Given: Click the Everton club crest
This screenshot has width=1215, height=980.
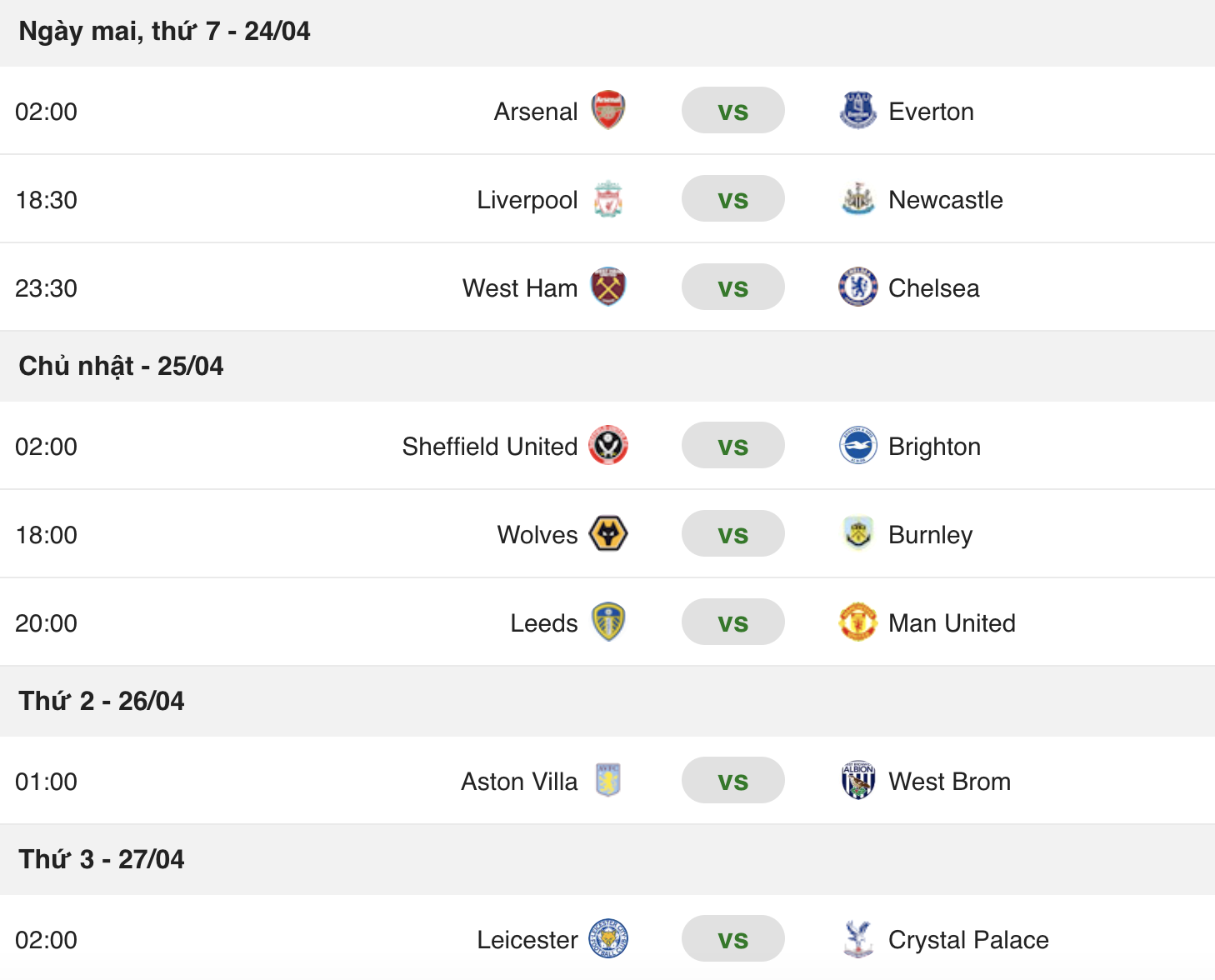Looking at the screenshot, I should [857, 111].
